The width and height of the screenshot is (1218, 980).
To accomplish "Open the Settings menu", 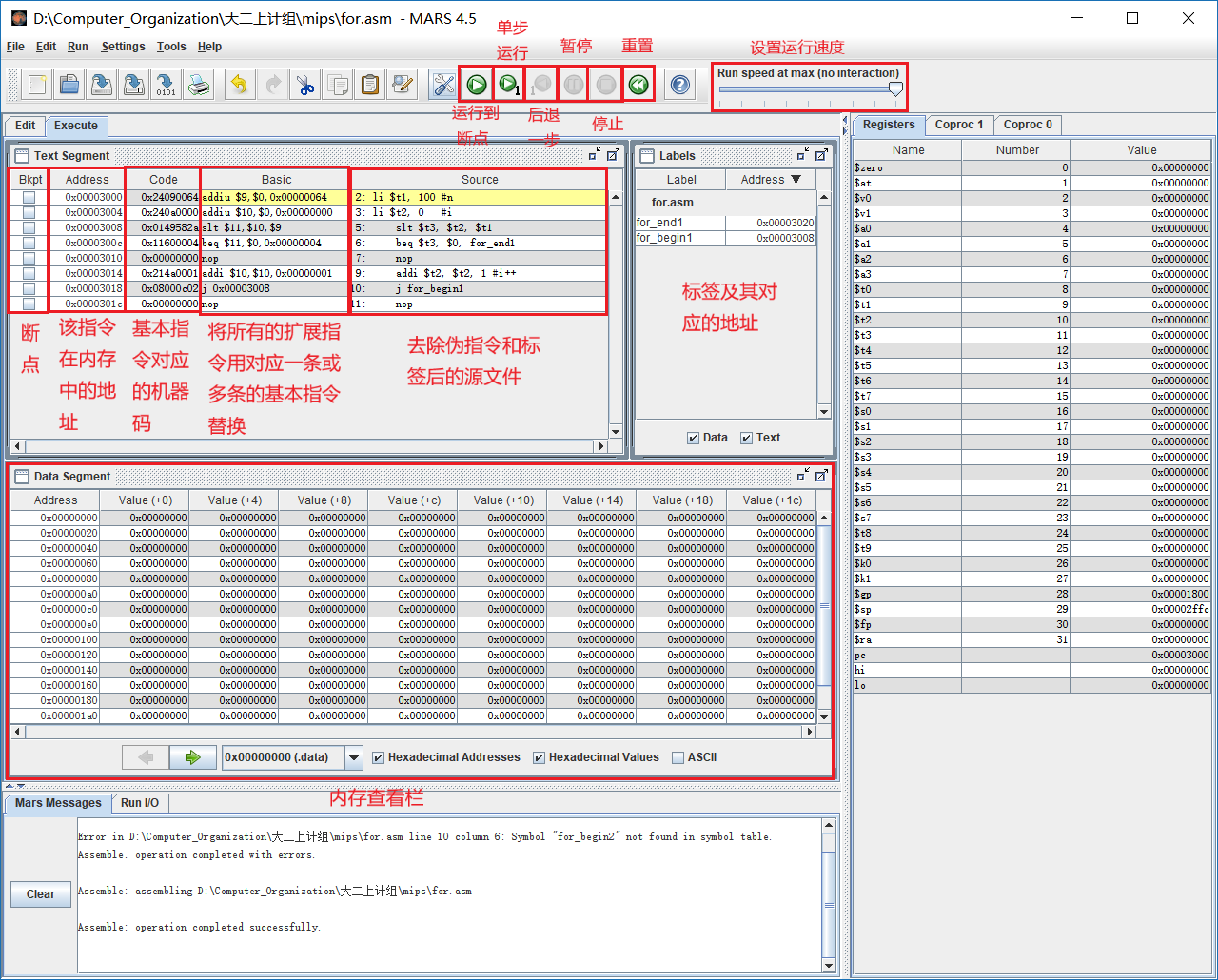I will pos(123,47).
